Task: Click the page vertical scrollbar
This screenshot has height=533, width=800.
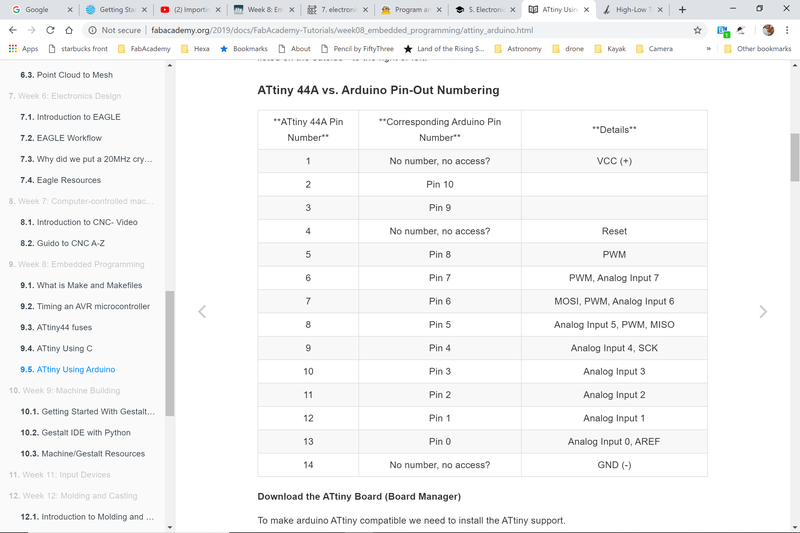Action: pyautogui.click(x=795, y=158)
